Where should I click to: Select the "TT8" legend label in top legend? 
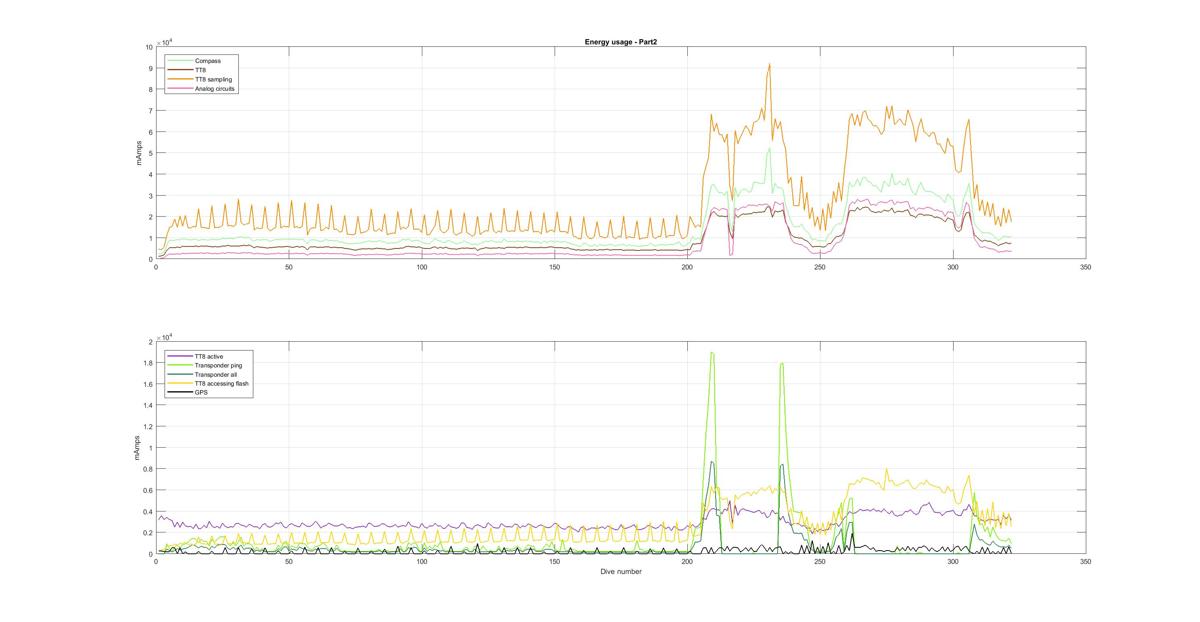coord(201,70)
